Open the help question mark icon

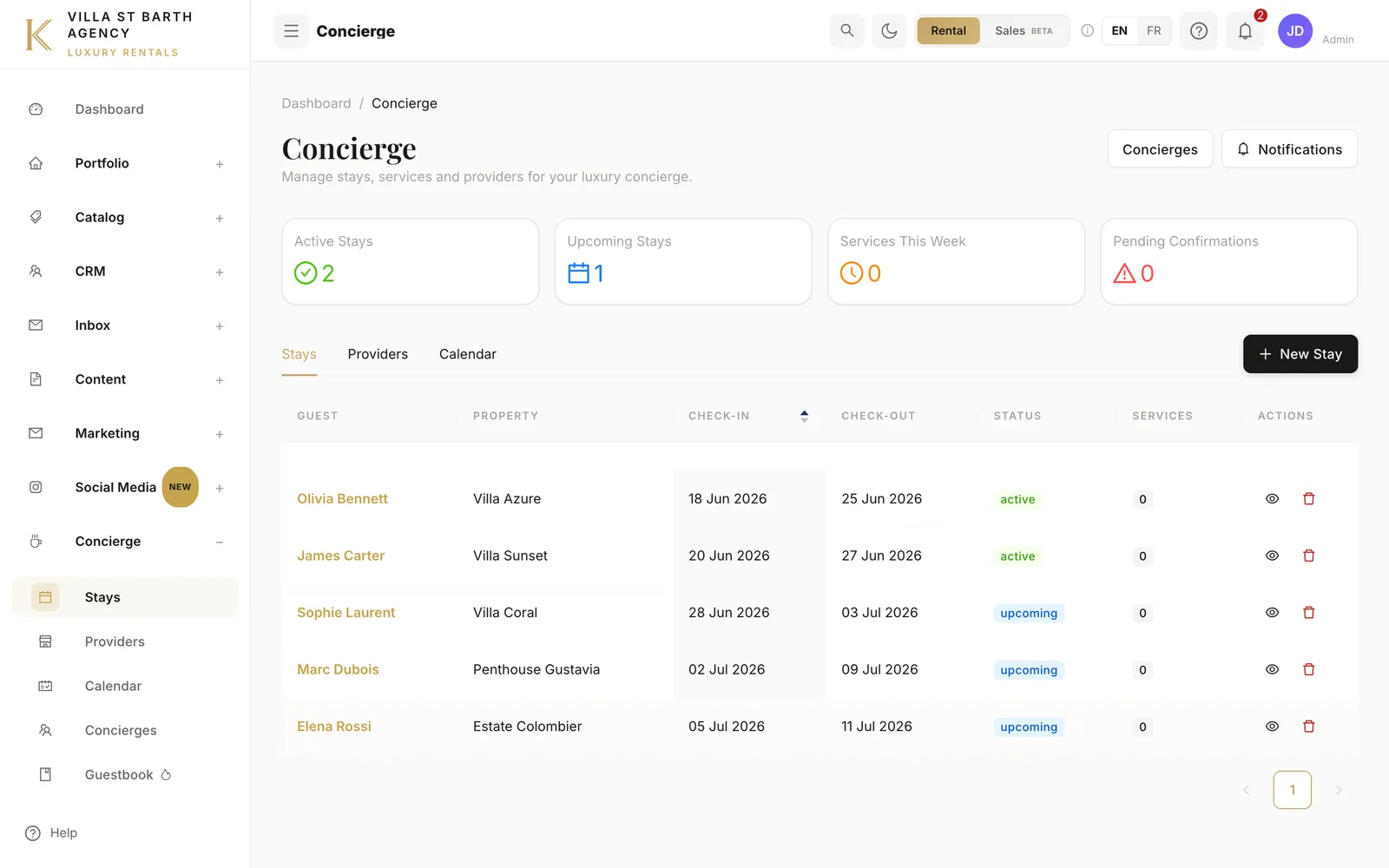point(1198,31)
